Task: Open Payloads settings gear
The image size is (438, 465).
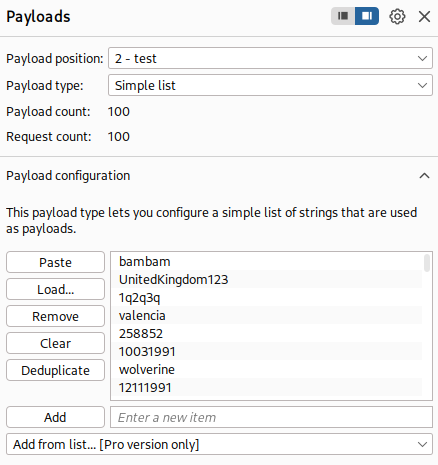Action: tap(397, 16)
